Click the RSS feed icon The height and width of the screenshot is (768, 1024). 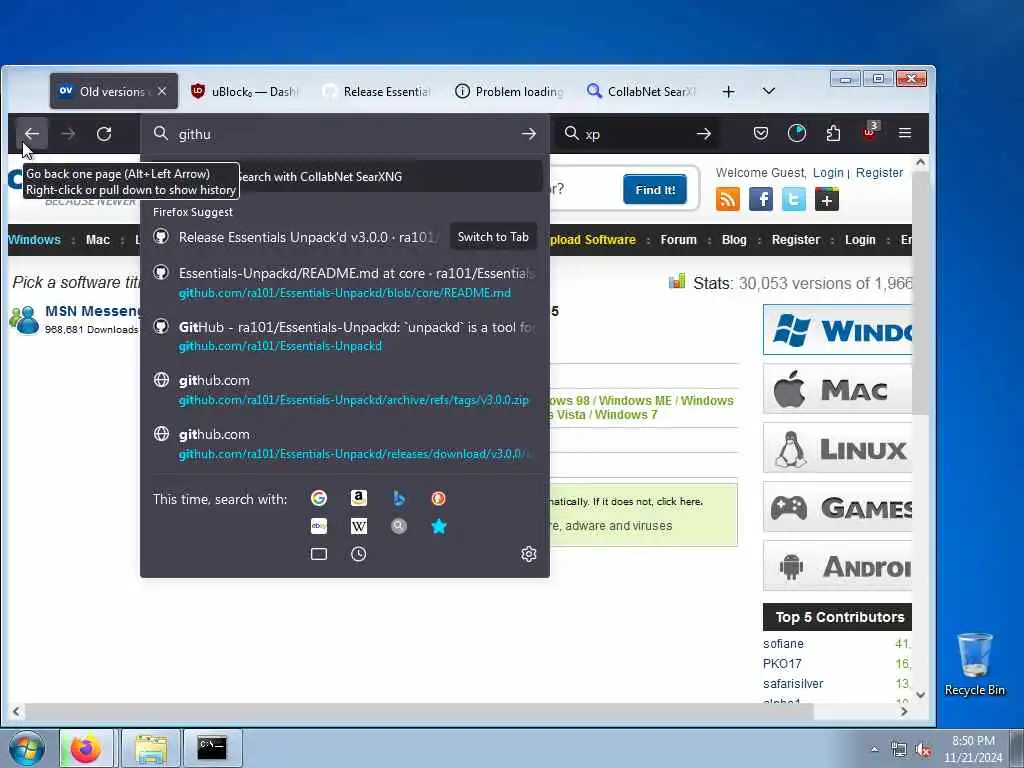728,199
